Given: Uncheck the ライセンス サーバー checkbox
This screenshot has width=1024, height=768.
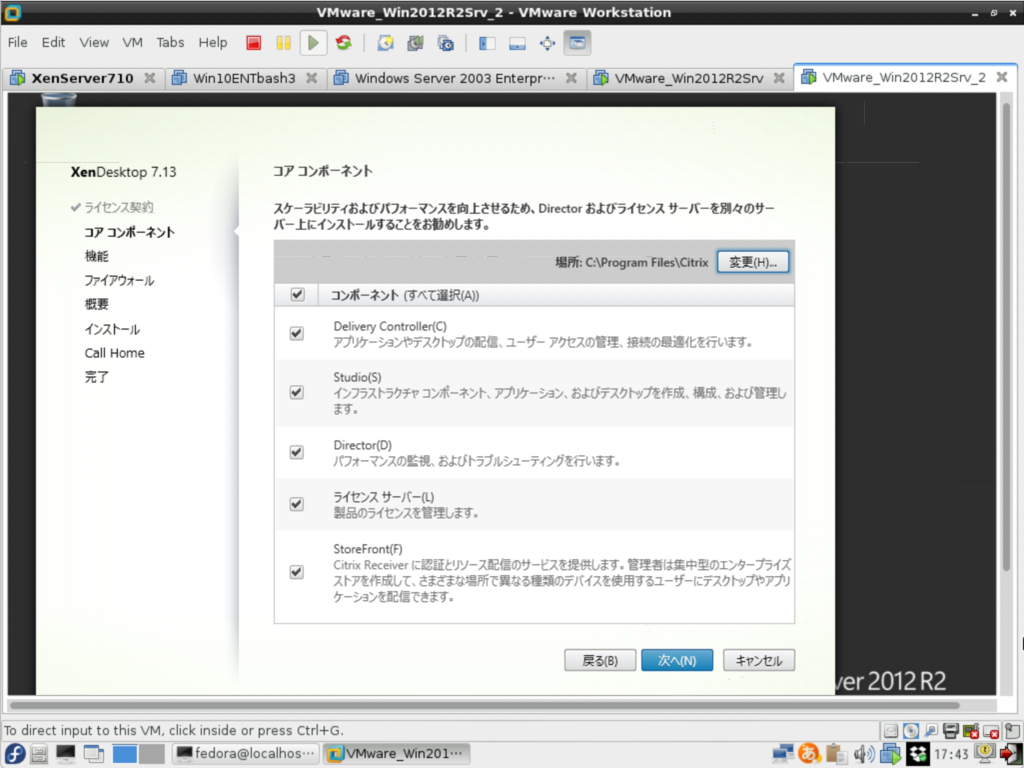Looking at the screenshot, I should [x=296, y=504].
